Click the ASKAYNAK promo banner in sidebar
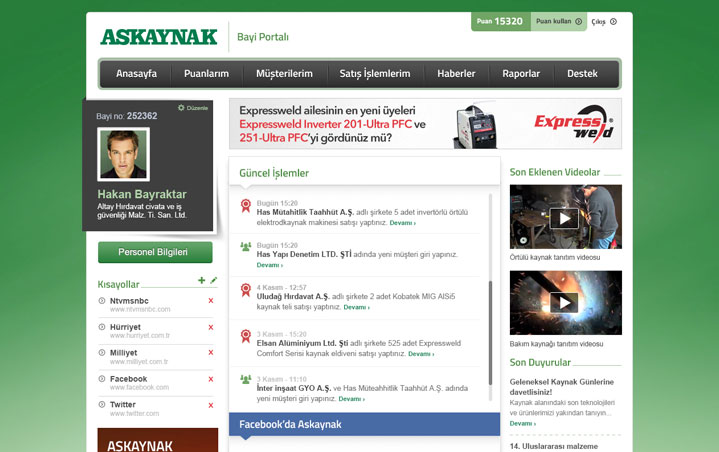 point(158,440)
